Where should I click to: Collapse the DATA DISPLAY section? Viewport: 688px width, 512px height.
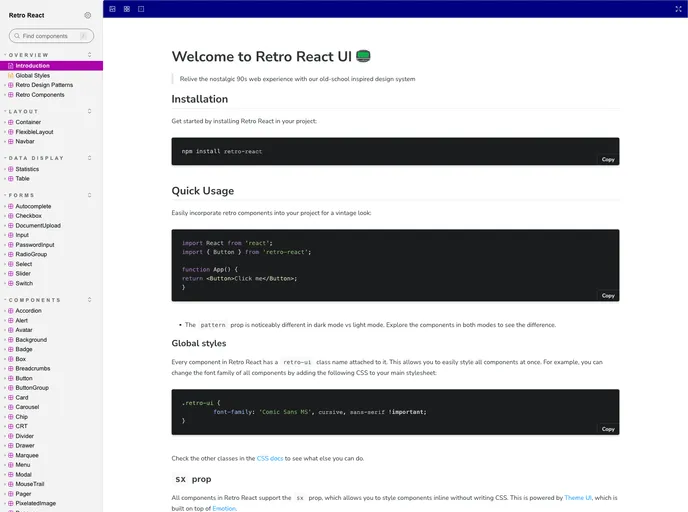pos(36,158)
